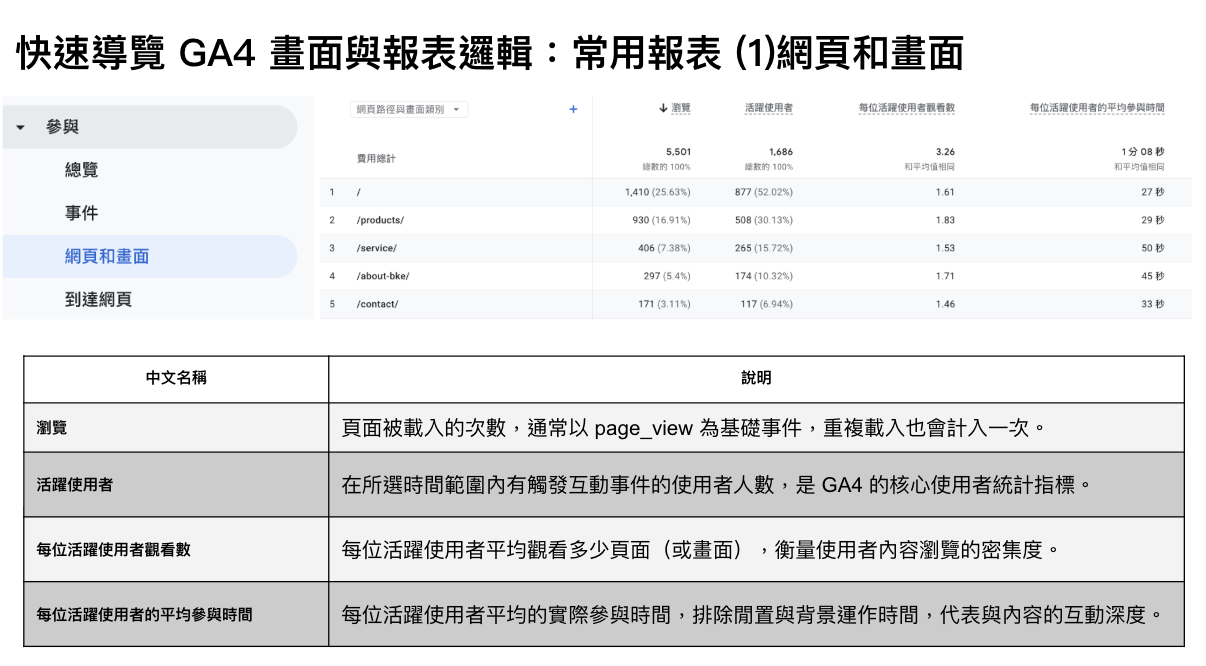Viewport: 1206px width, 666px height.
Task: Select 508 (30.13%) active users cell
Action: pos(763,220)
